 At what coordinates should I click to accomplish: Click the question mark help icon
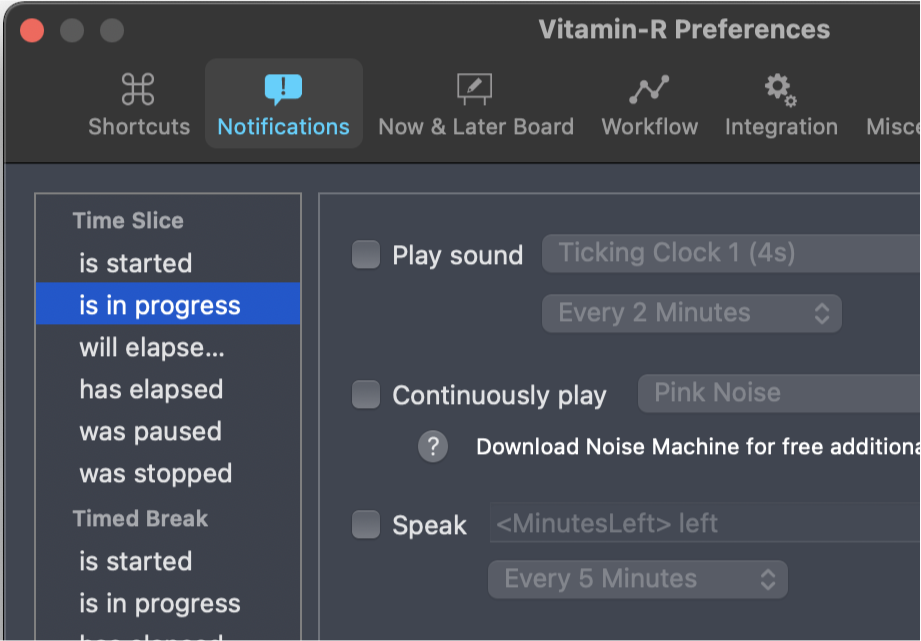pos(433,447)
